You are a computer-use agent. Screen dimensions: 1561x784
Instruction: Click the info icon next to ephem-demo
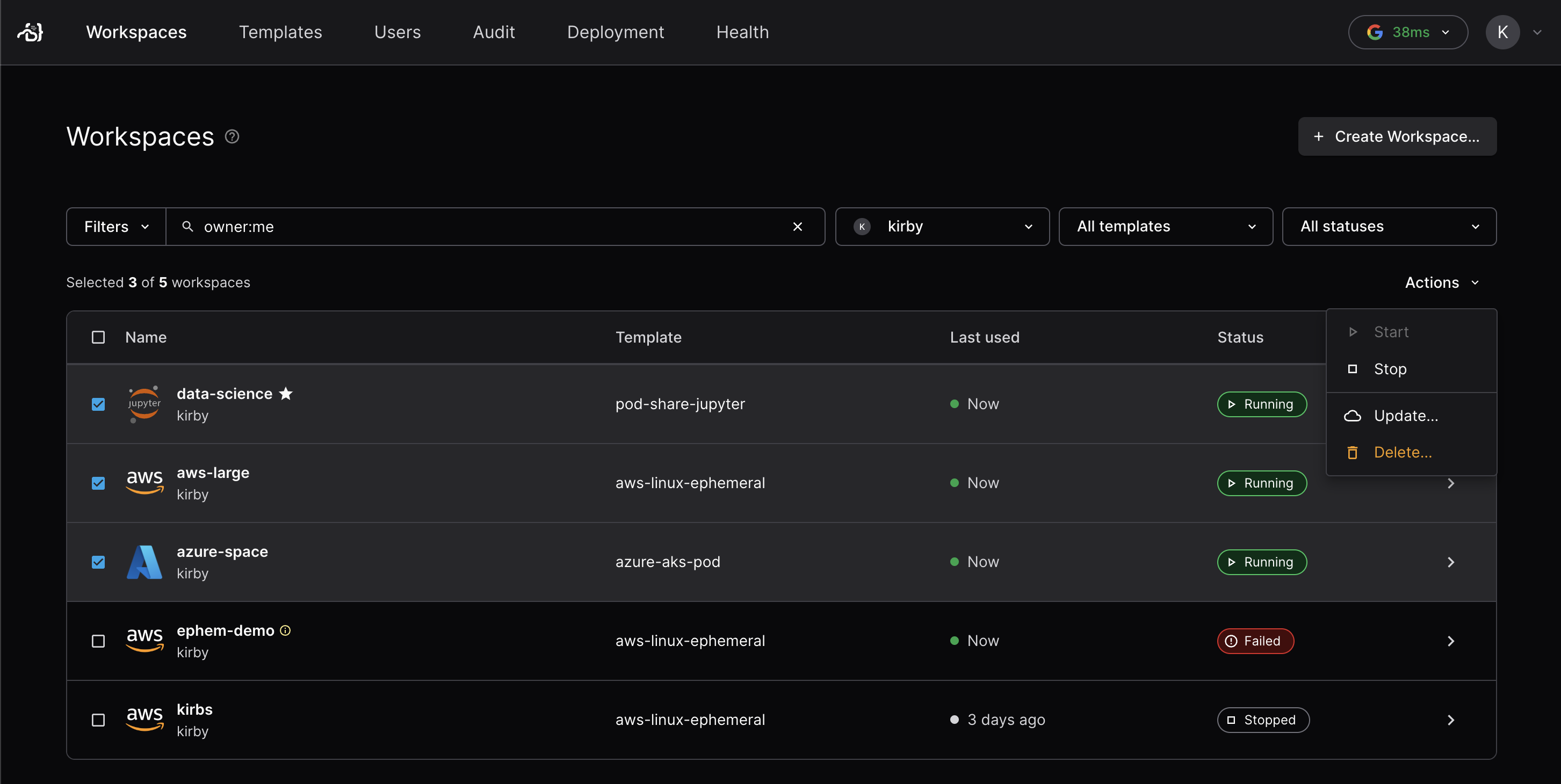[x=285, y=630]
